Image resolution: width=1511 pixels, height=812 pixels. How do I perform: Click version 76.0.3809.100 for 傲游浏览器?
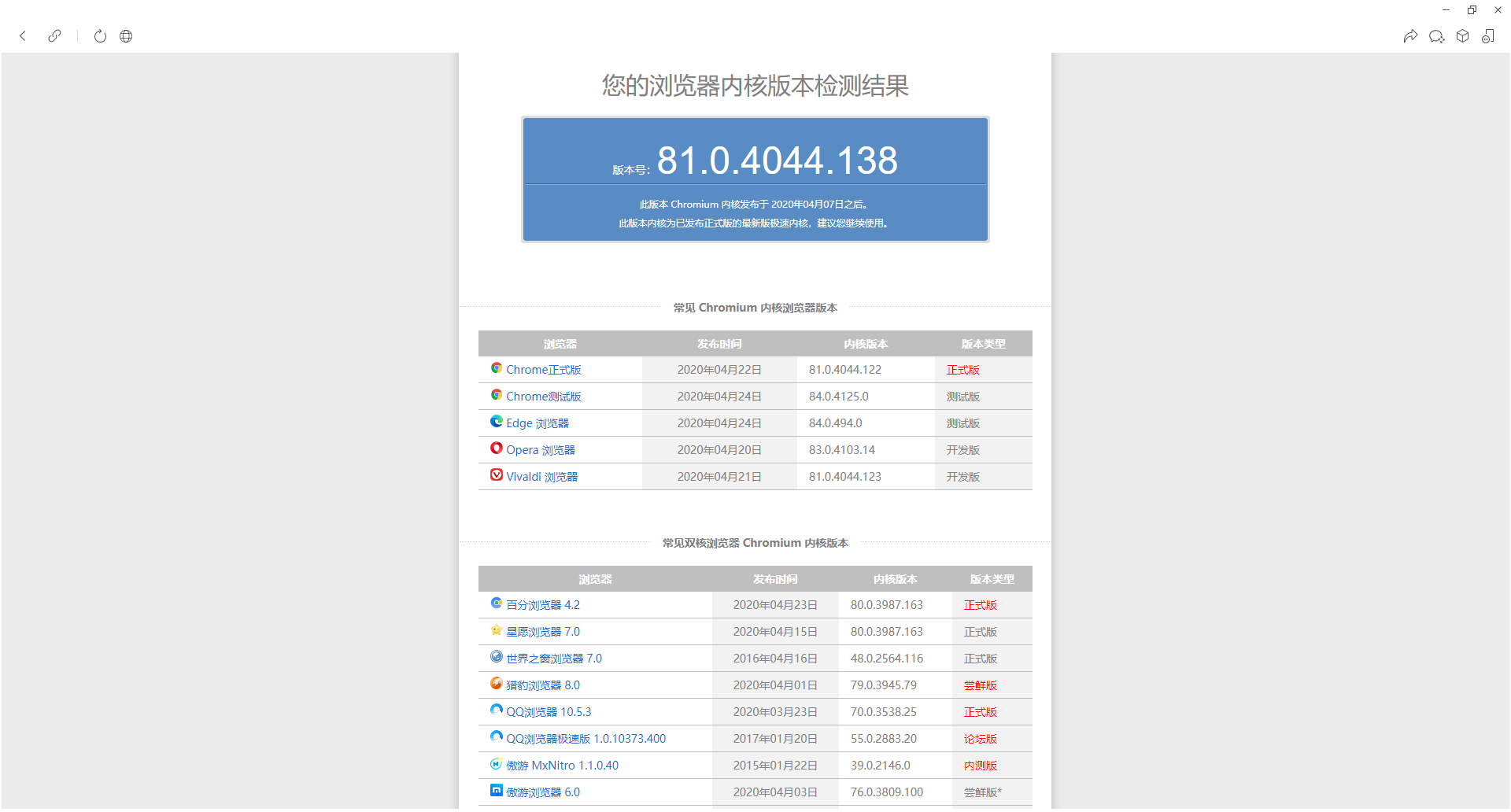887,792
